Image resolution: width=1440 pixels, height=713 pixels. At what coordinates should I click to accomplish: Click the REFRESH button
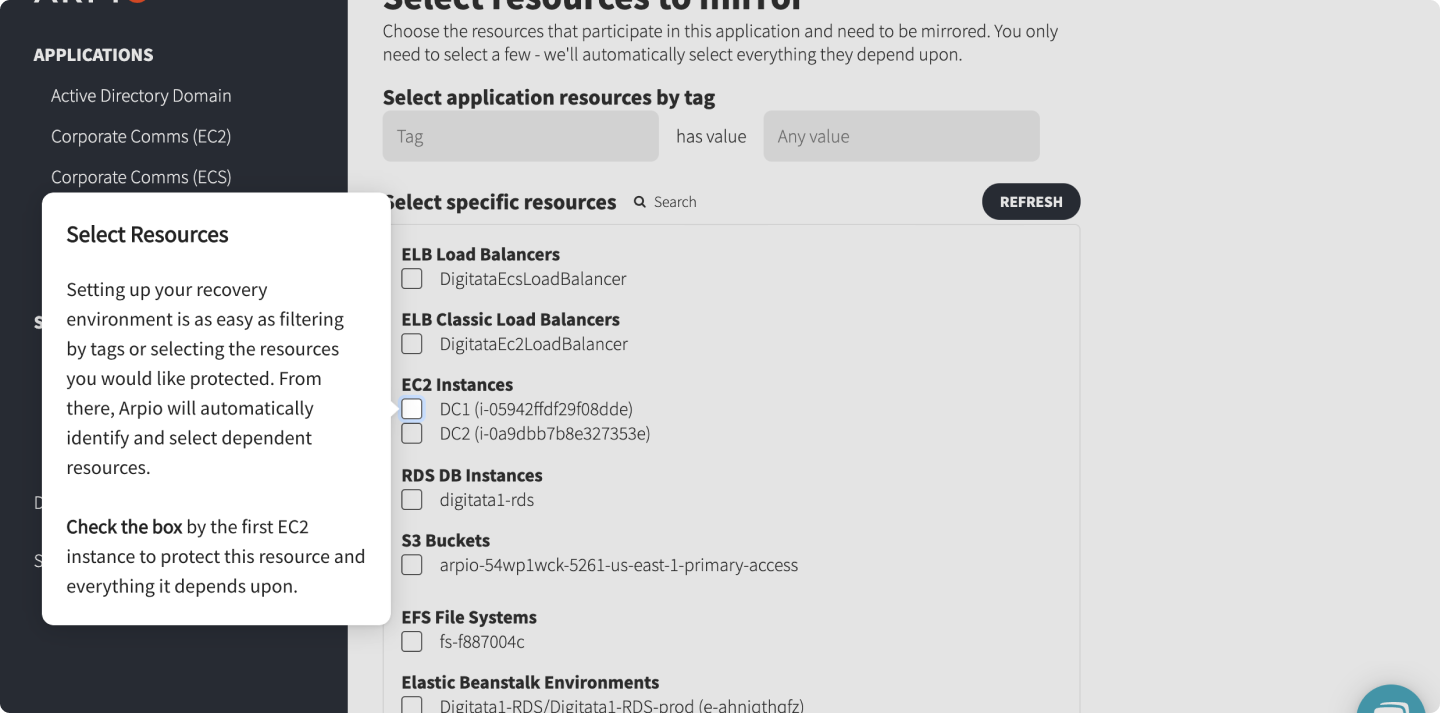click(1031, 202)
